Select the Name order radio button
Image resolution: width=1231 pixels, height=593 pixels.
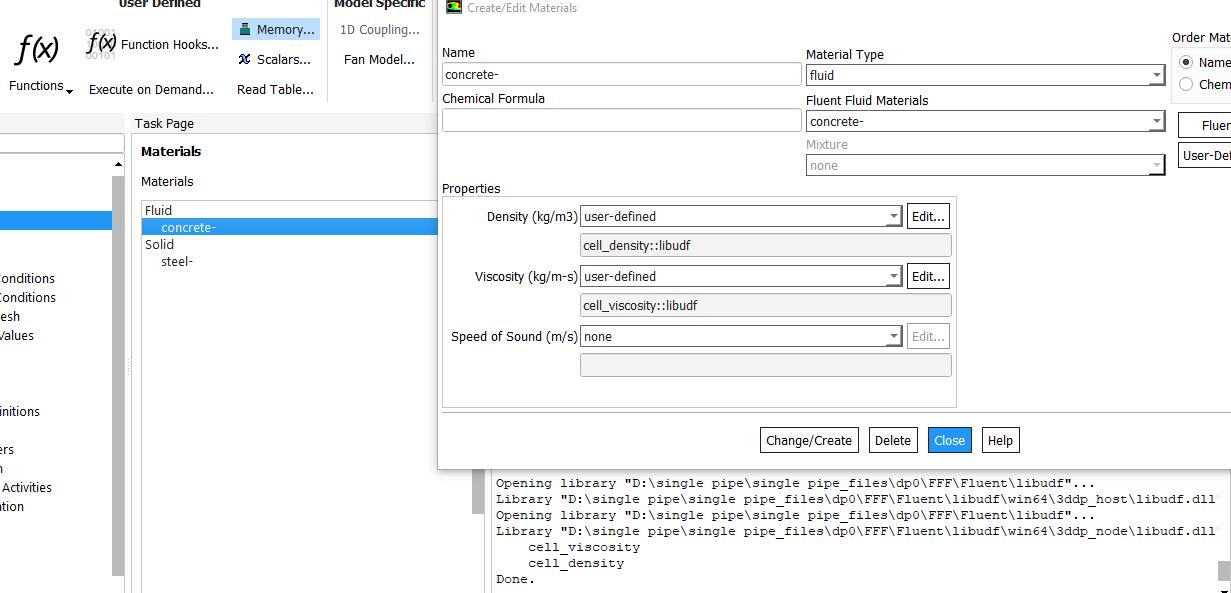(1186, 62)
